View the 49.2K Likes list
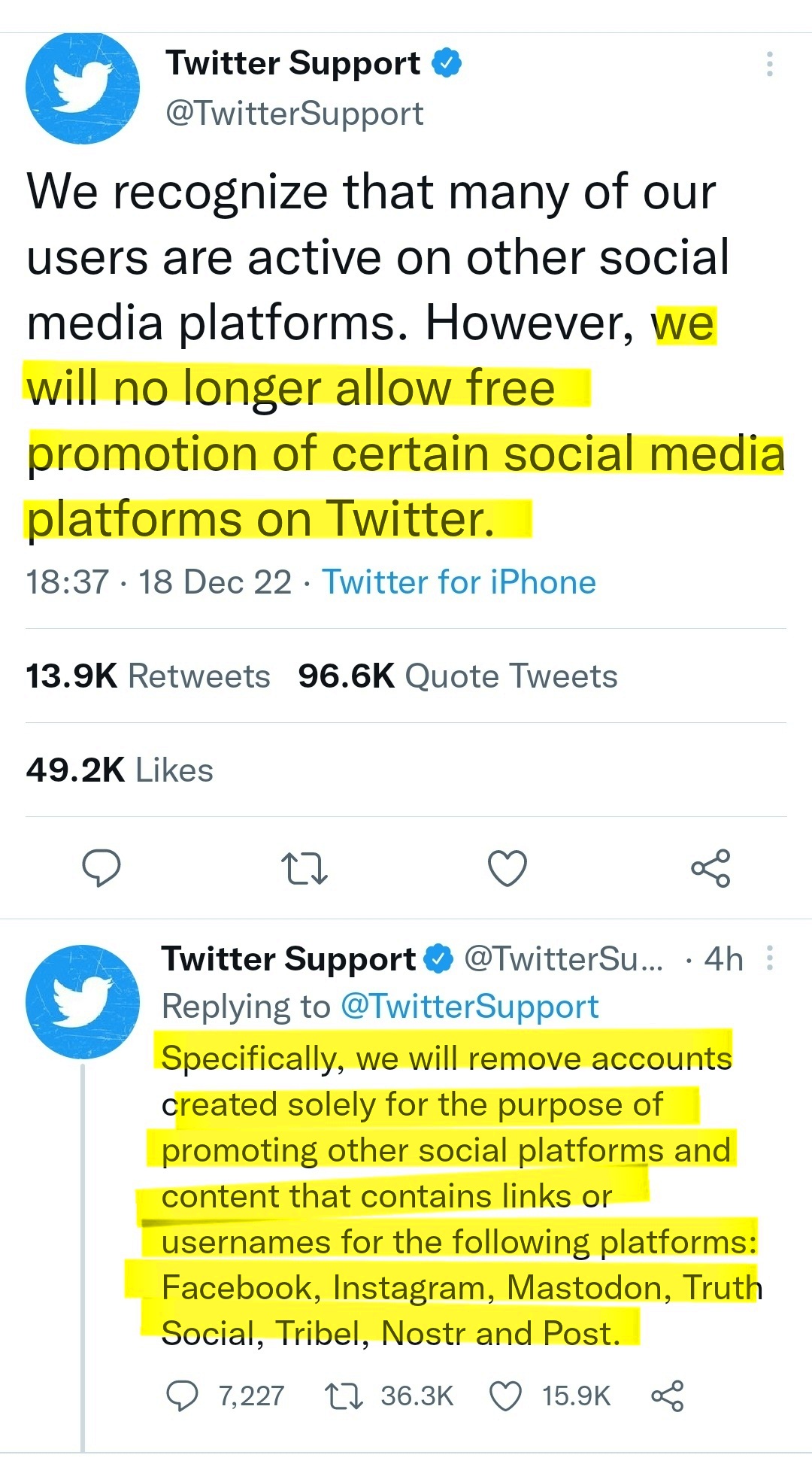The width and height of the screenshot is (812, 1467). point(120,770)
